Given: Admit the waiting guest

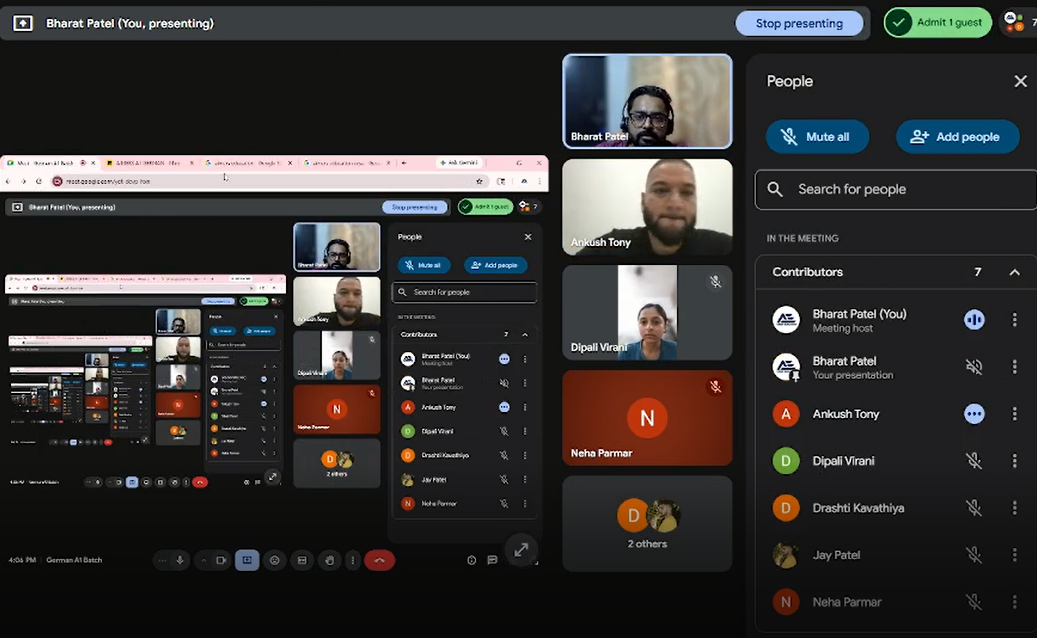Looking at the screenshot, I should (938, 22).
